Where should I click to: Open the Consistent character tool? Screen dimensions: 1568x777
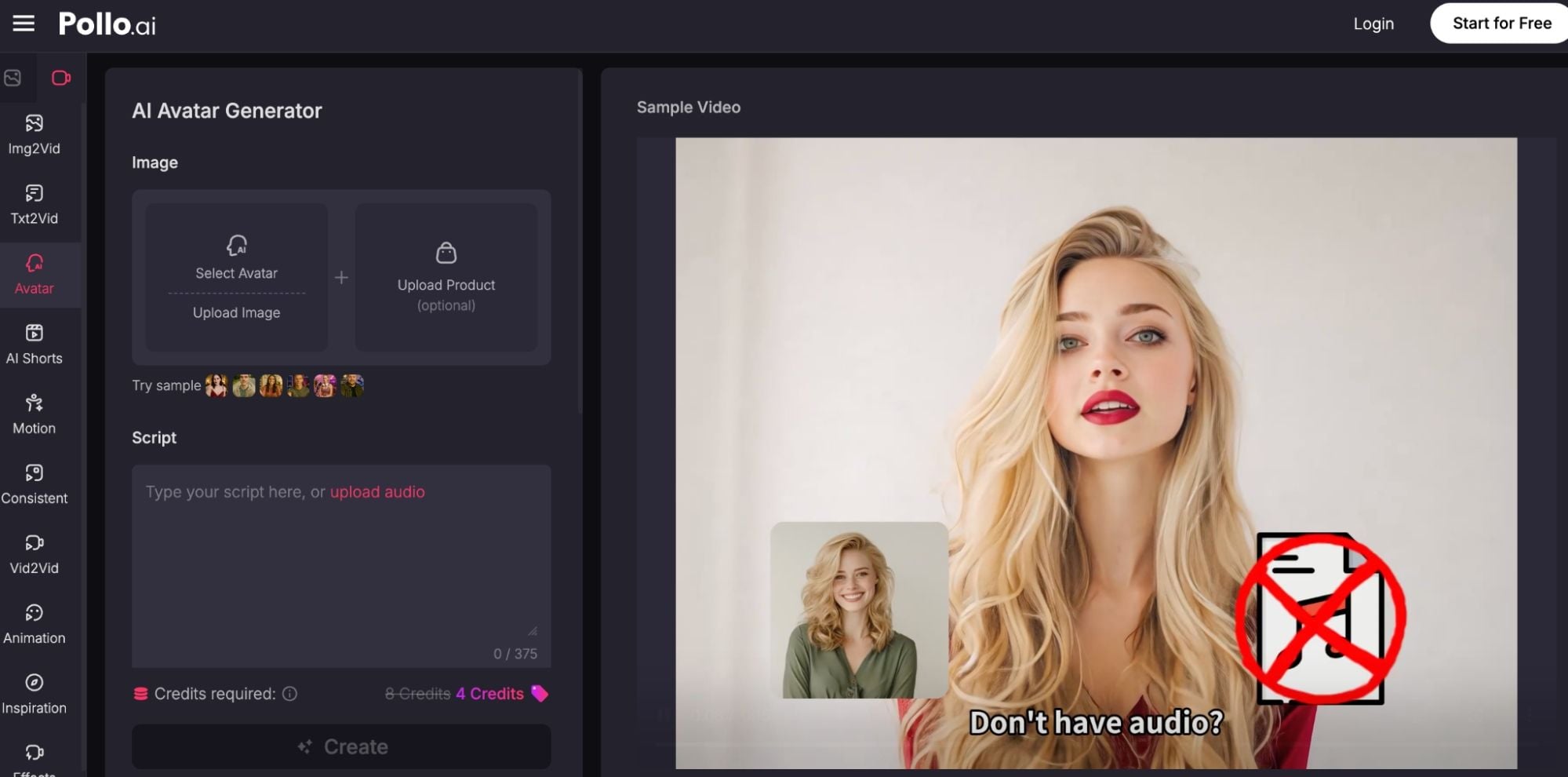[x=33, y=483]
